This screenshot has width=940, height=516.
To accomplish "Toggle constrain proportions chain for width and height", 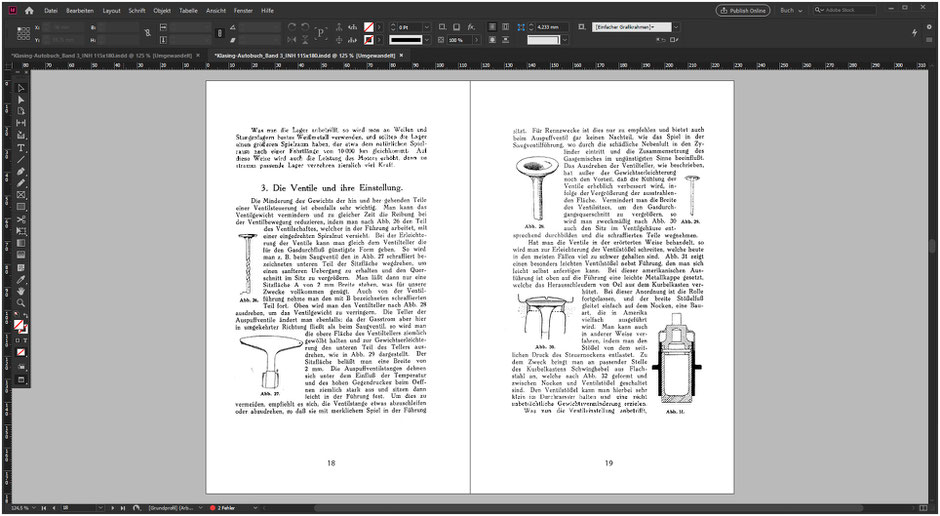I will 147,34.
